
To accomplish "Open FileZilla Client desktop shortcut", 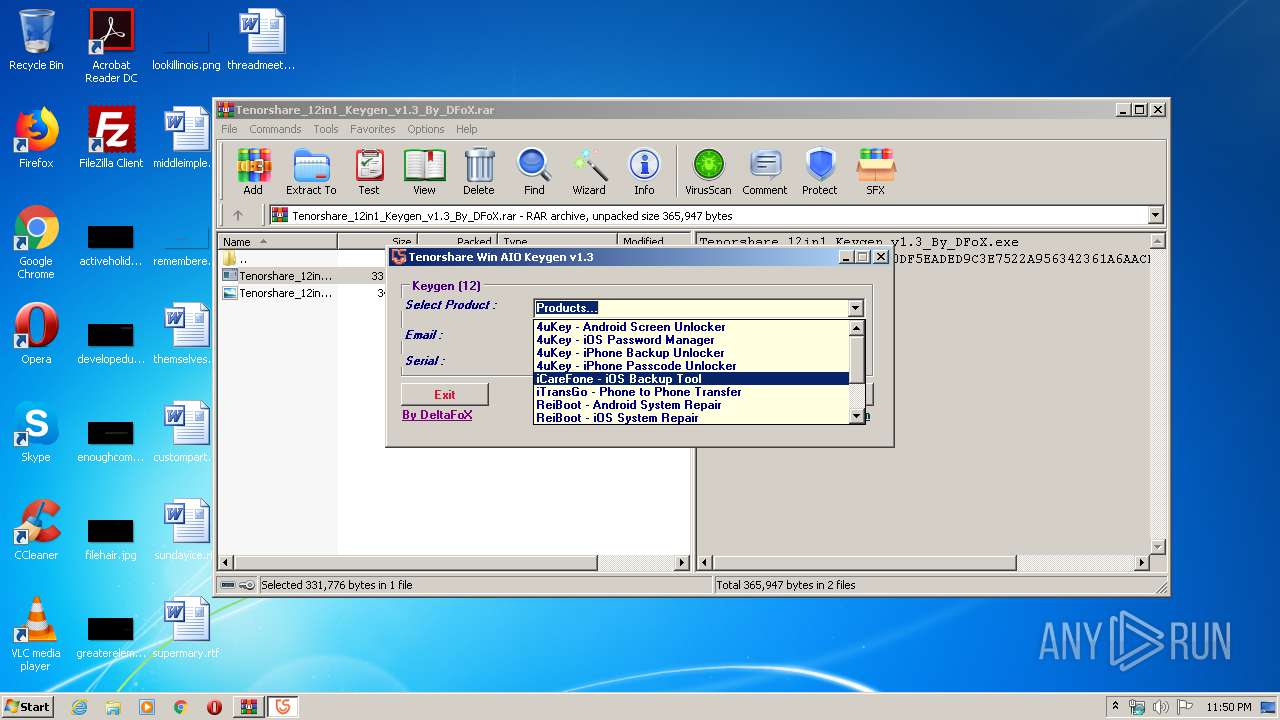I will pyautogui.click(x=111, y=138).
